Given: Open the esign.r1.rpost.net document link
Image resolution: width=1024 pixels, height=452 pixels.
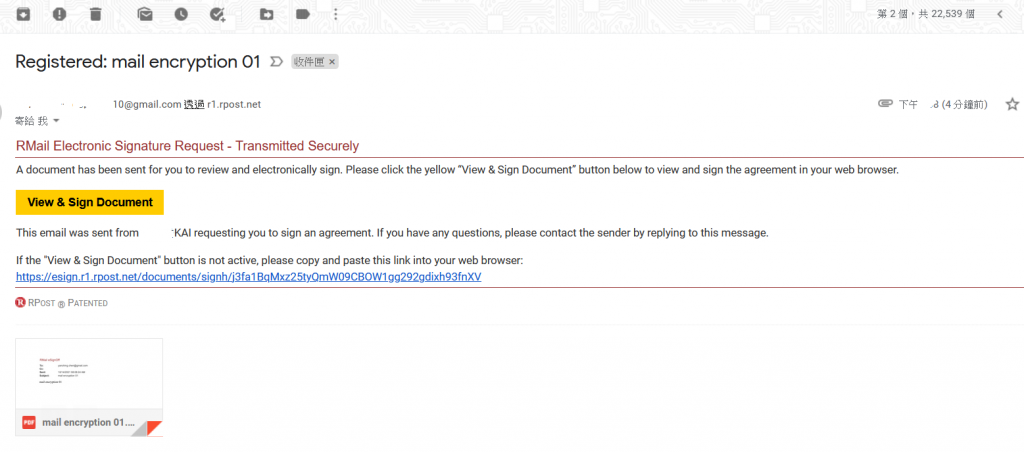Looking at the screenshot, I should pos(249,276).
